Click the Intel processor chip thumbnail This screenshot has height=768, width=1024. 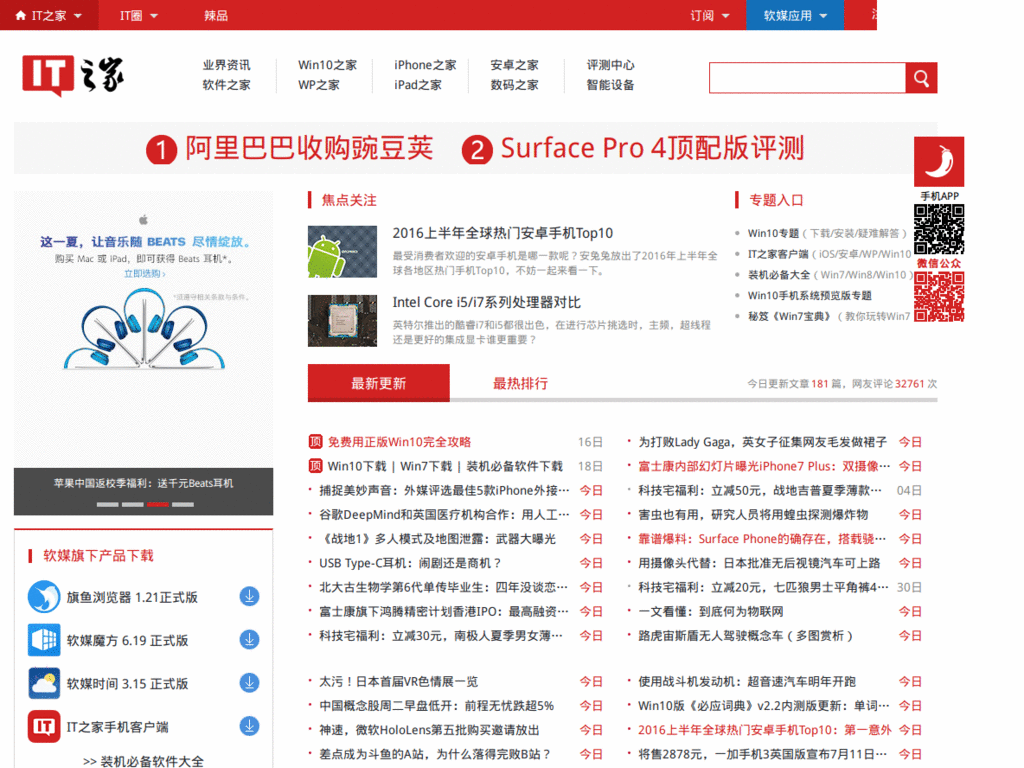point(342,321)
